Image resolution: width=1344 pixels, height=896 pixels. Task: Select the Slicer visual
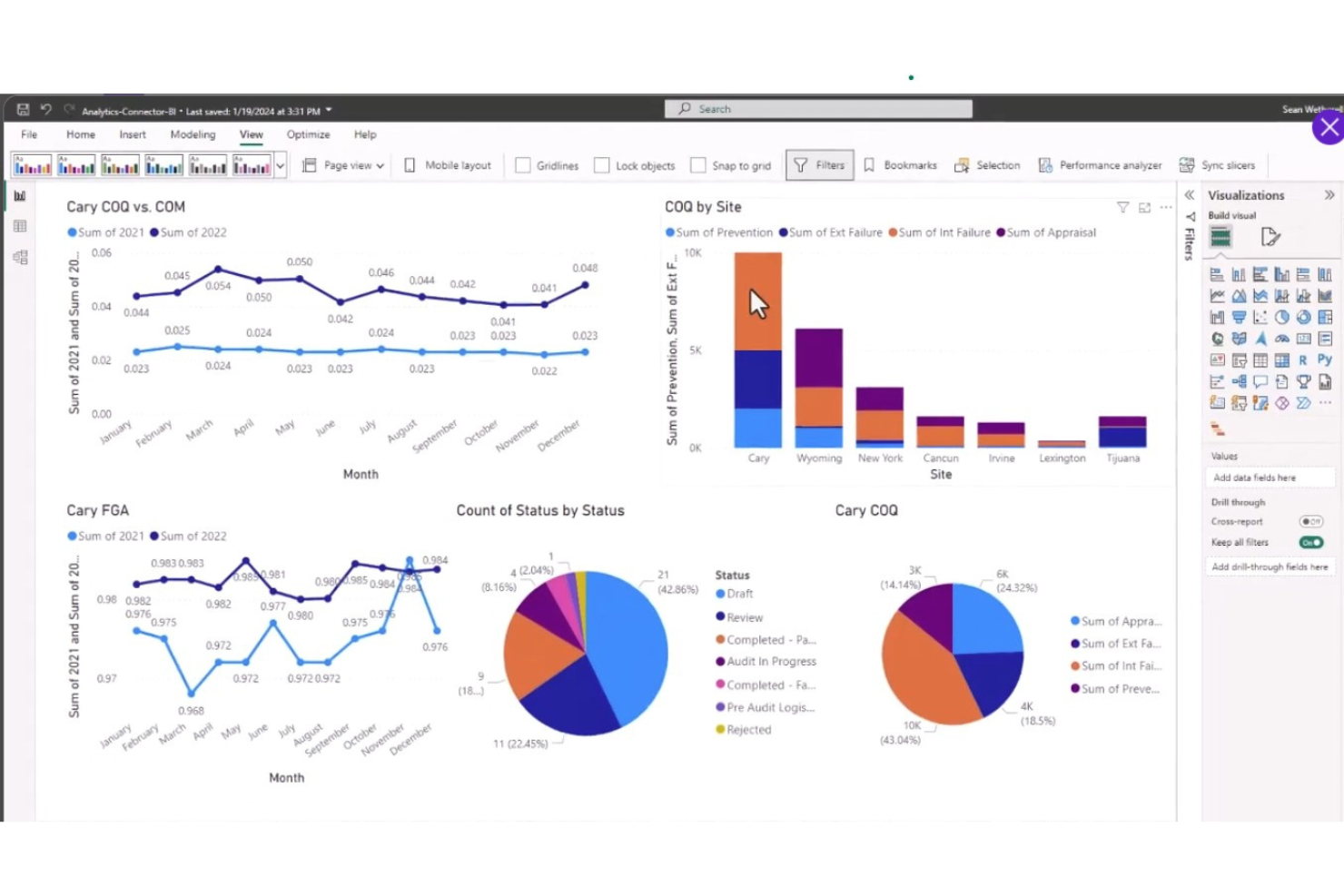[1239, 360]
